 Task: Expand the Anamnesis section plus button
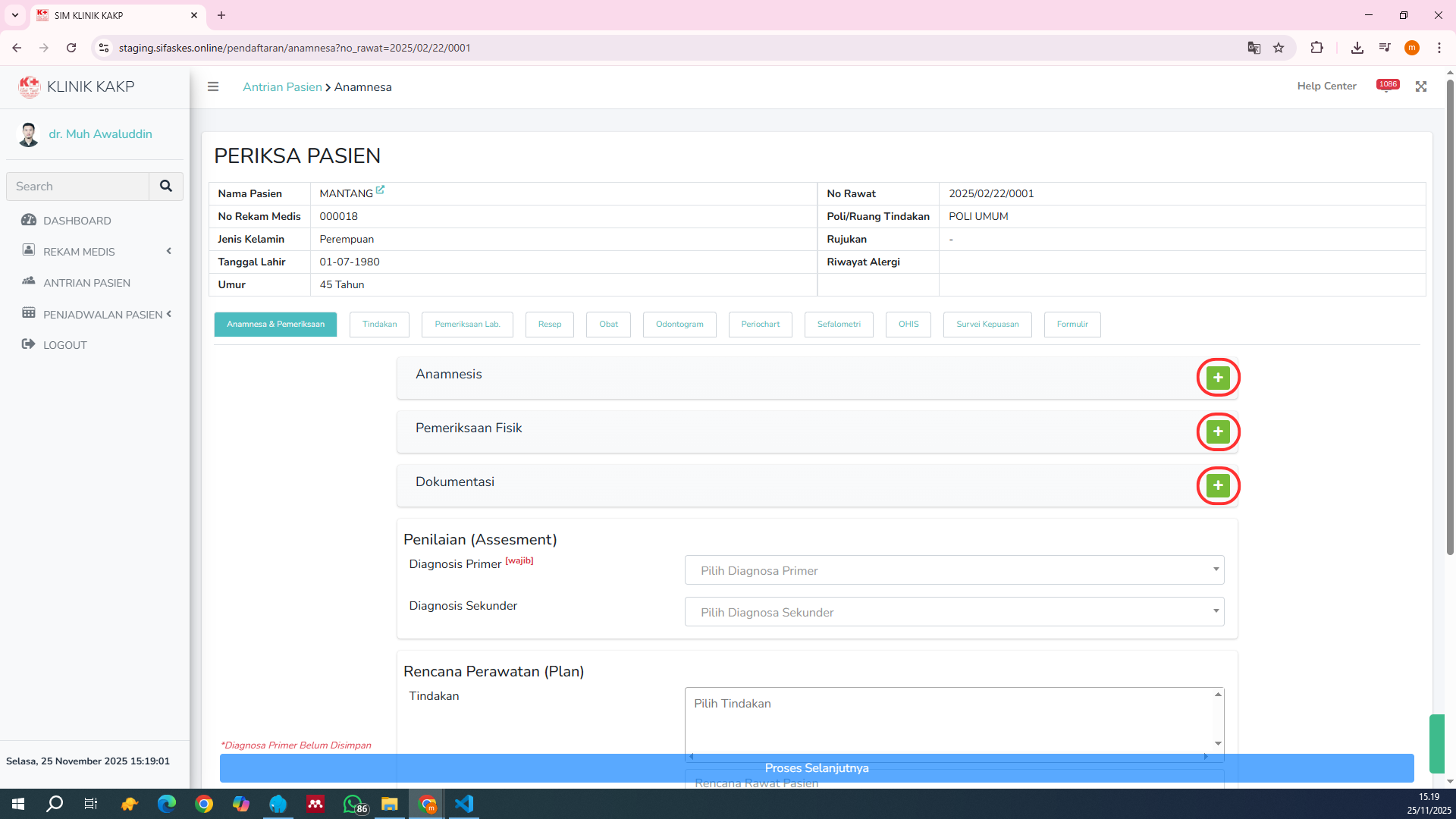coord(1218,378)
